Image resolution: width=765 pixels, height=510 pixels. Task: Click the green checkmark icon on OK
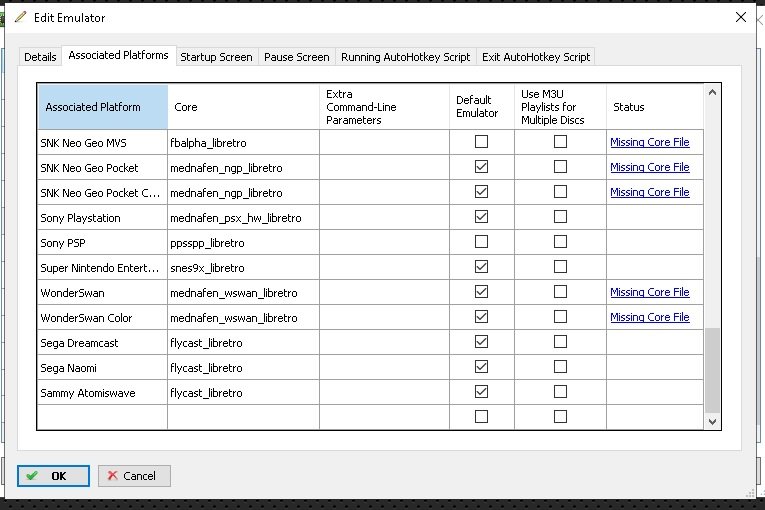coord(32,475)
